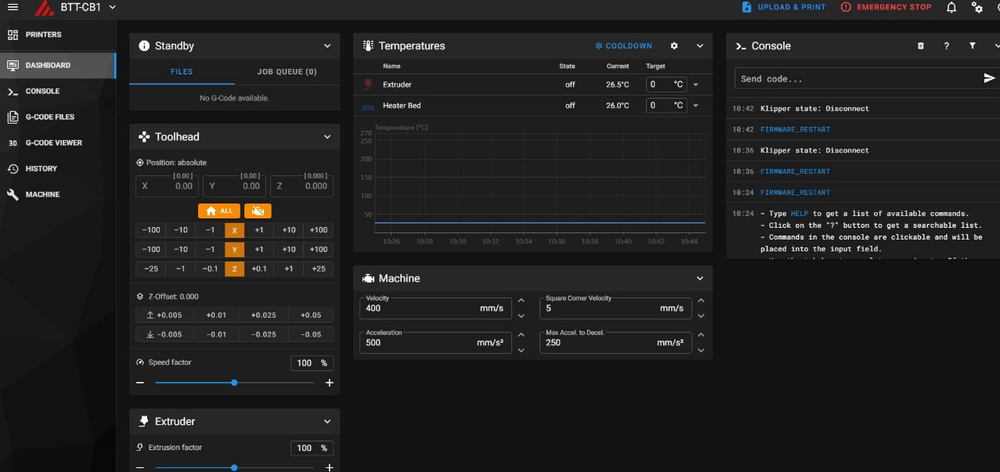Click the Speed factor slider handle

point(234,383)
